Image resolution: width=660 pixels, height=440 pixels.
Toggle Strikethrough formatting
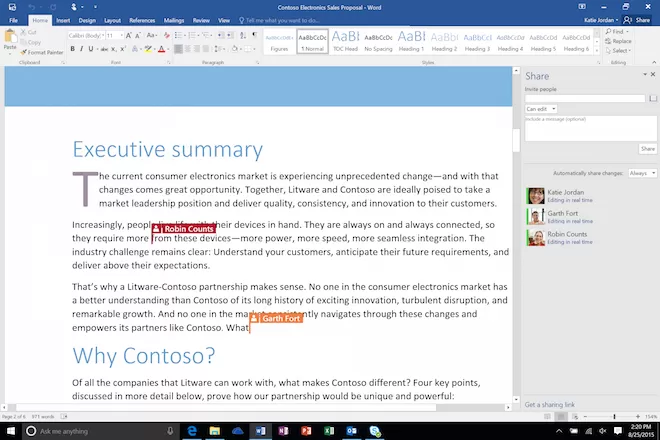click(104, 49)
